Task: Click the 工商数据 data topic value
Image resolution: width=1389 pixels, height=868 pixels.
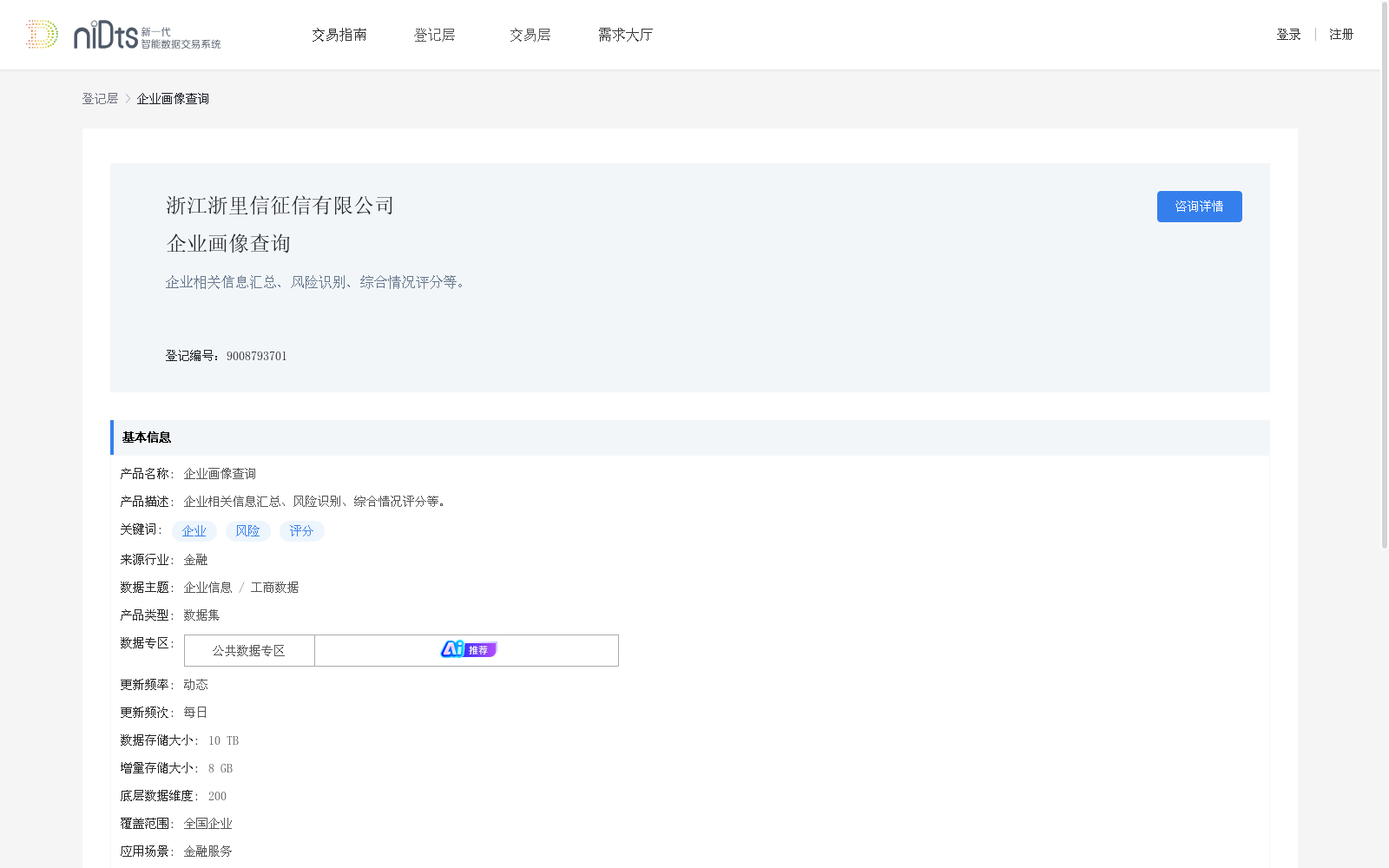Action: (x=274, y=588)
